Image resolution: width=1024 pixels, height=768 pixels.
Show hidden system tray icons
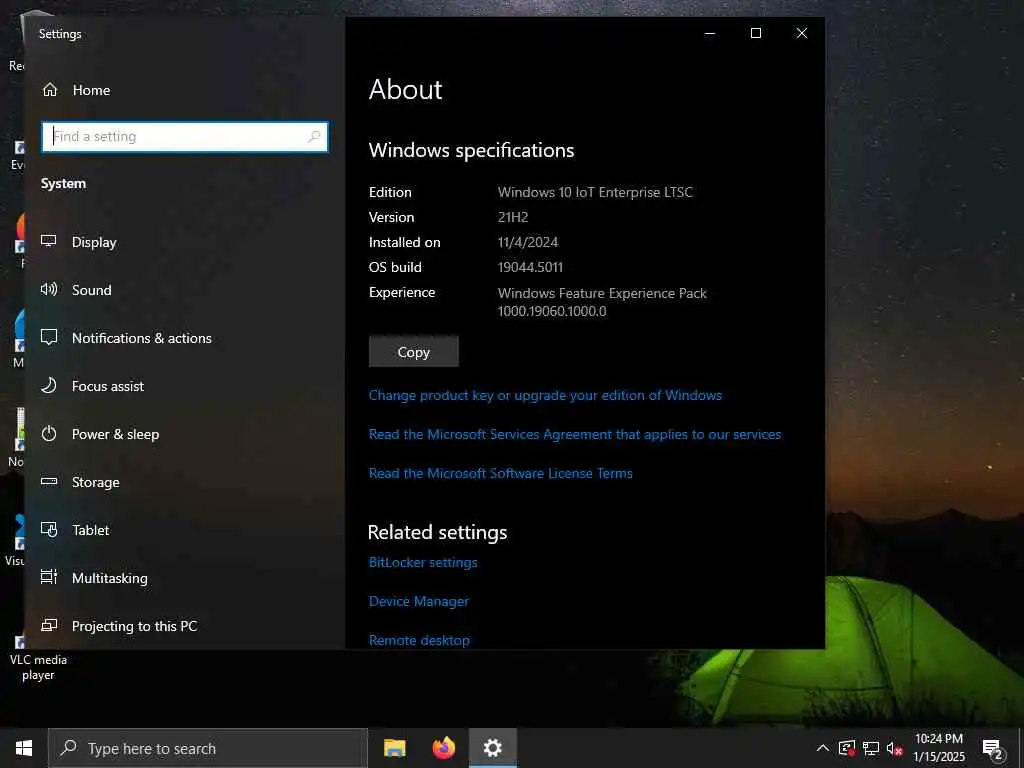coord(823,748)
